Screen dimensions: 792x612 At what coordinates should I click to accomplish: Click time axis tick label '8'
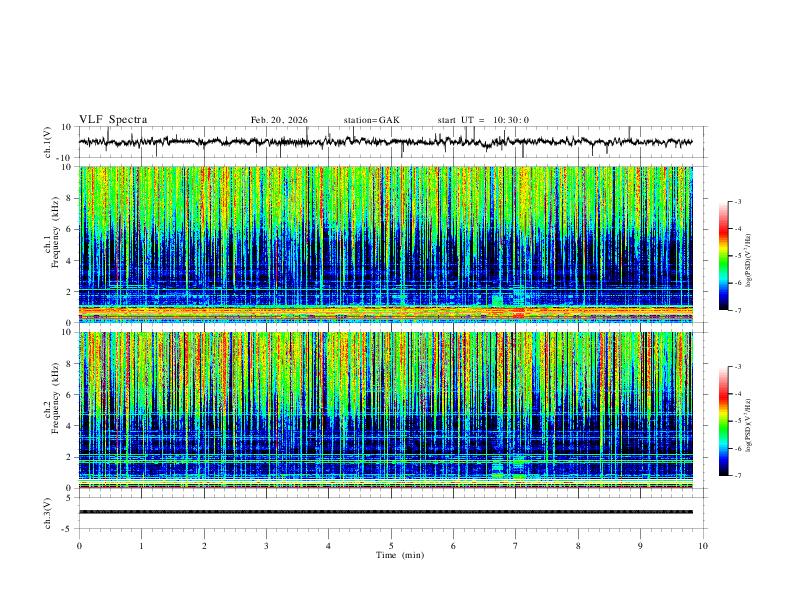coord(578,546)
